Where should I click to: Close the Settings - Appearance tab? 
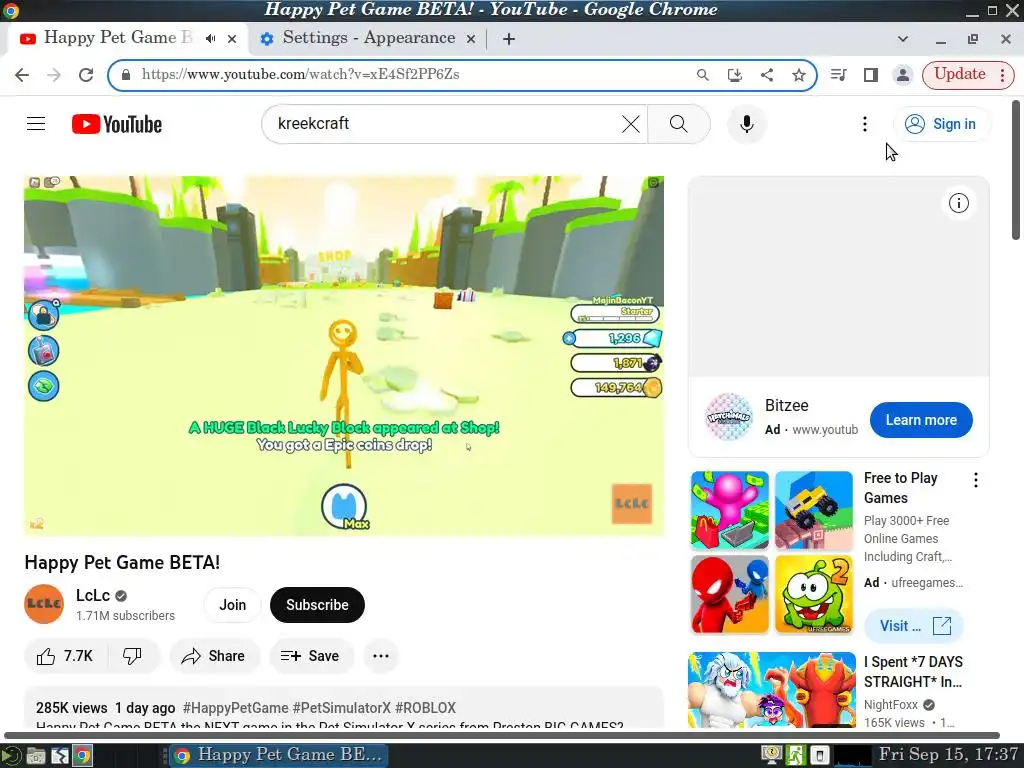[x=470, y=39]
